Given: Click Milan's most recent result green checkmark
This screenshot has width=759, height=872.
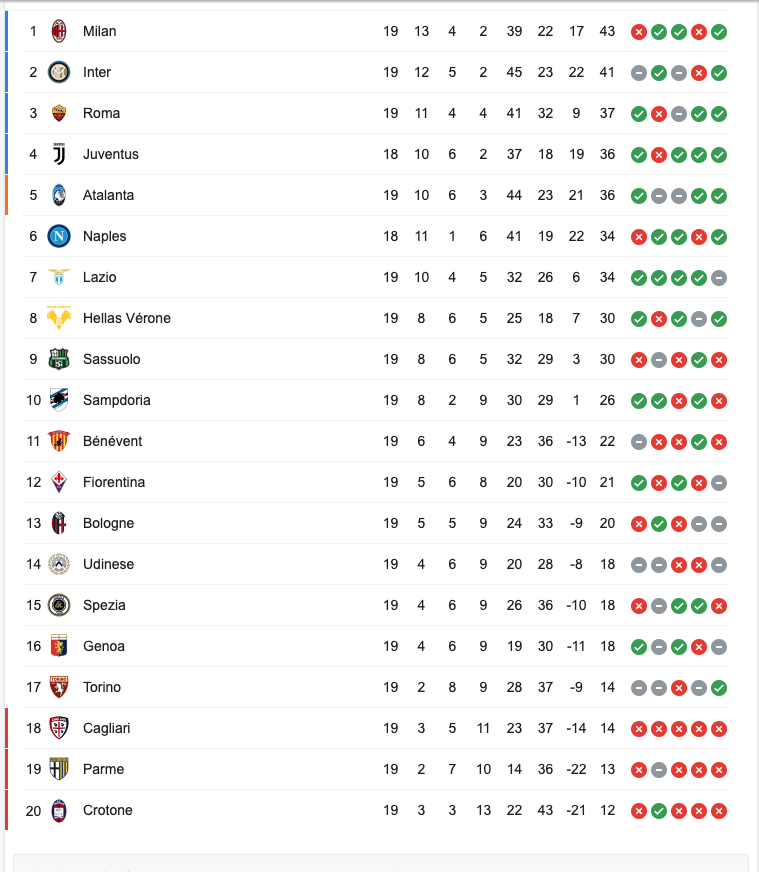Looking at the screenshot, I should pyautogui.click(x=719, y=32).
